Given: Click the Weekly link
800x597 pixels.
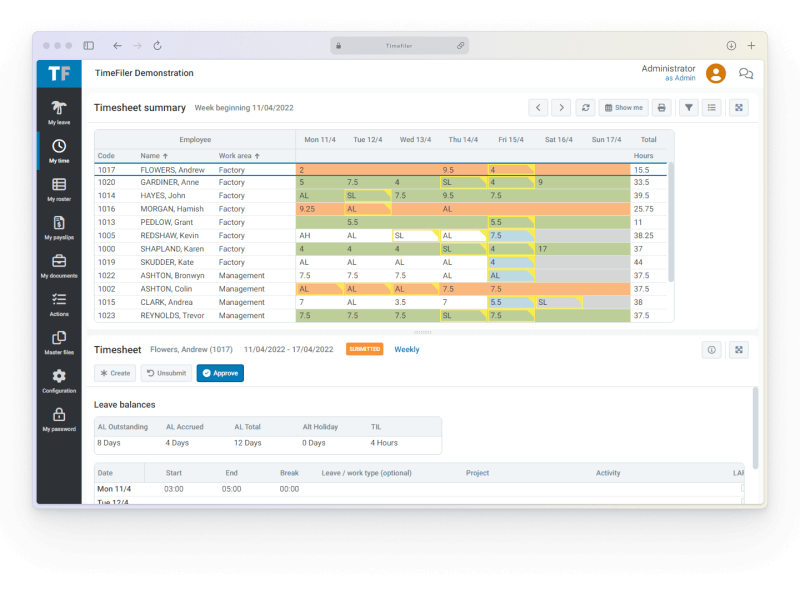Looking at the screenshot, I should coord(407,350).
